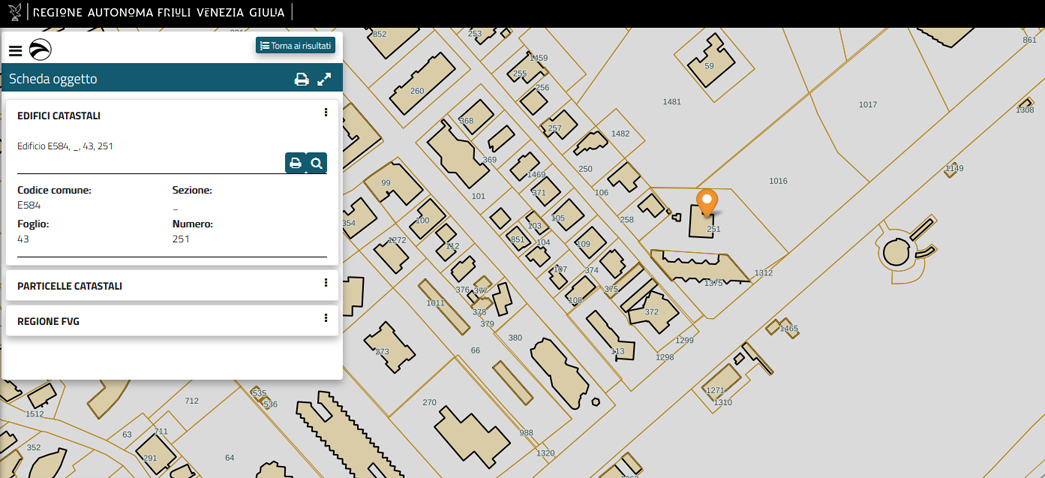Open the hamburger main menu
The width and height of the screenshot is (1045, 478).
15,51
